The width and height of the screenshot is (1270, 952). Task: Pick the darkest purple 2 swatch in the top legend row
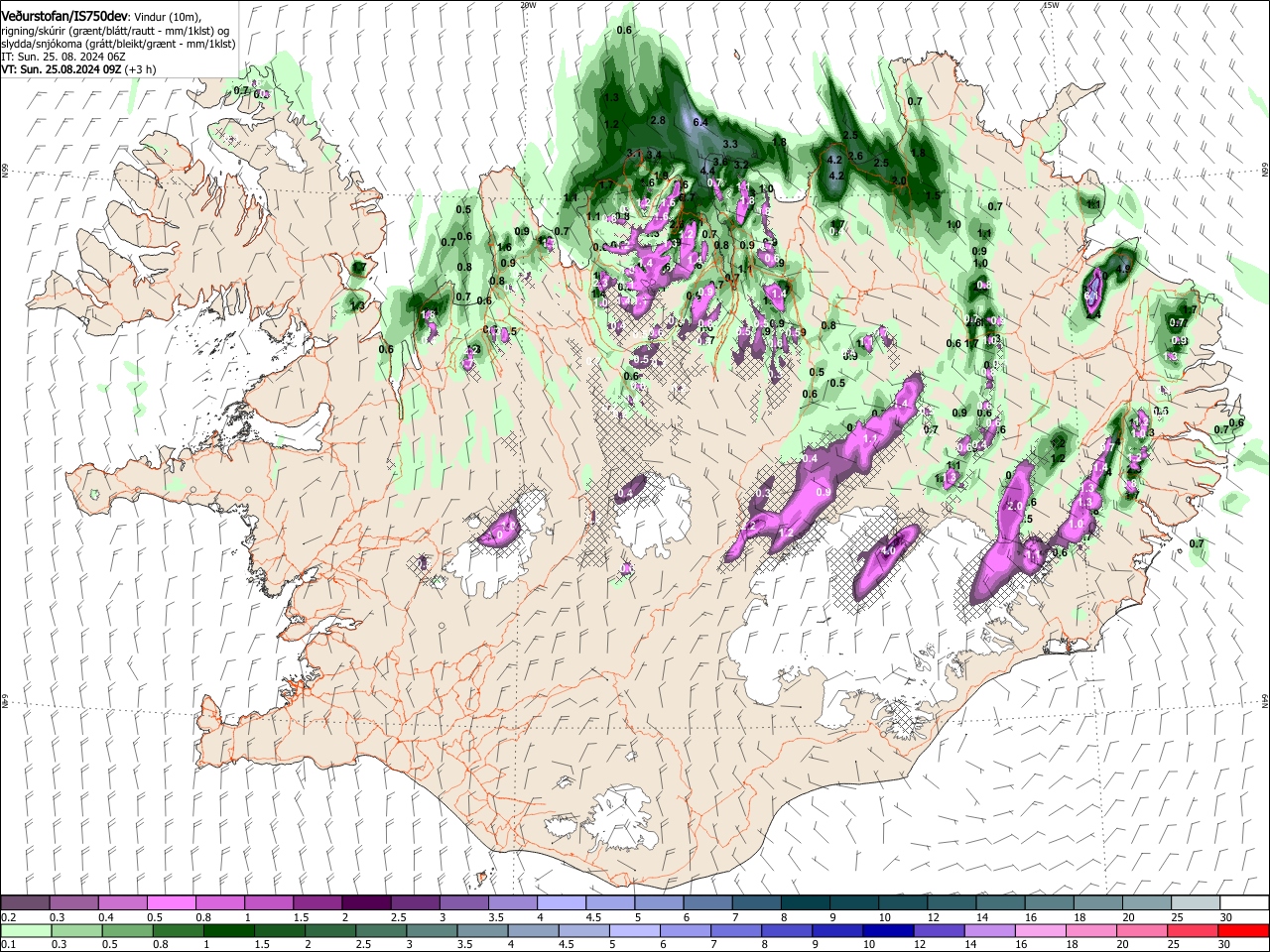[365, 903]
